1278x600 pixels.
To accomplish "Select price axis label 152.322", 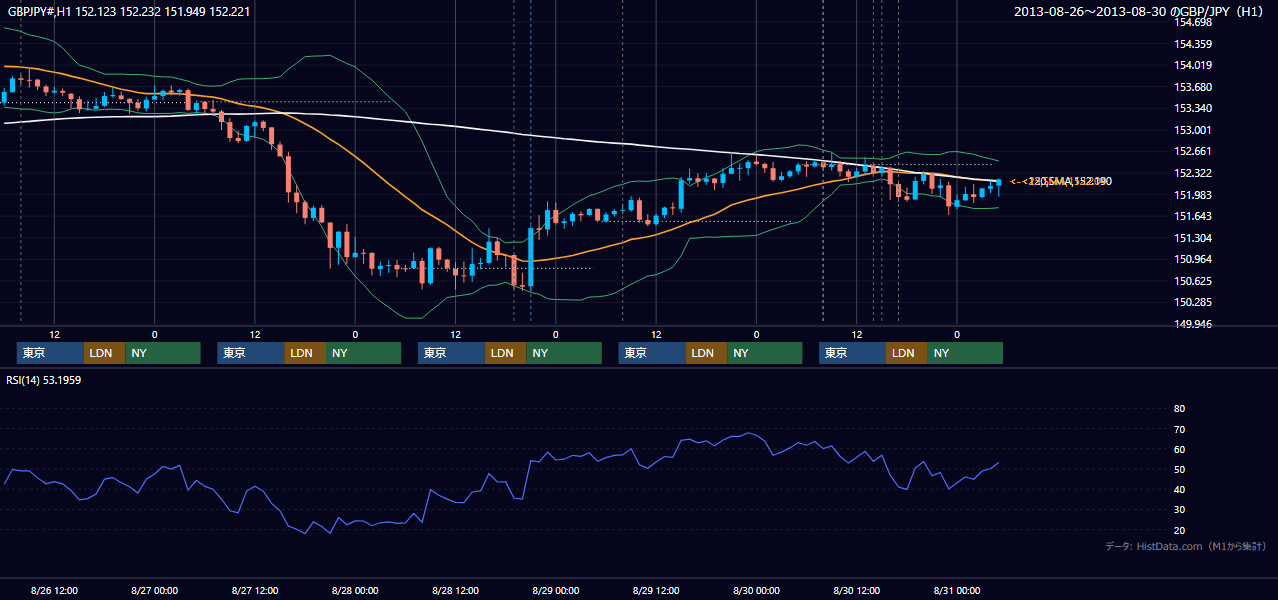I will [x=1193, y=173].
